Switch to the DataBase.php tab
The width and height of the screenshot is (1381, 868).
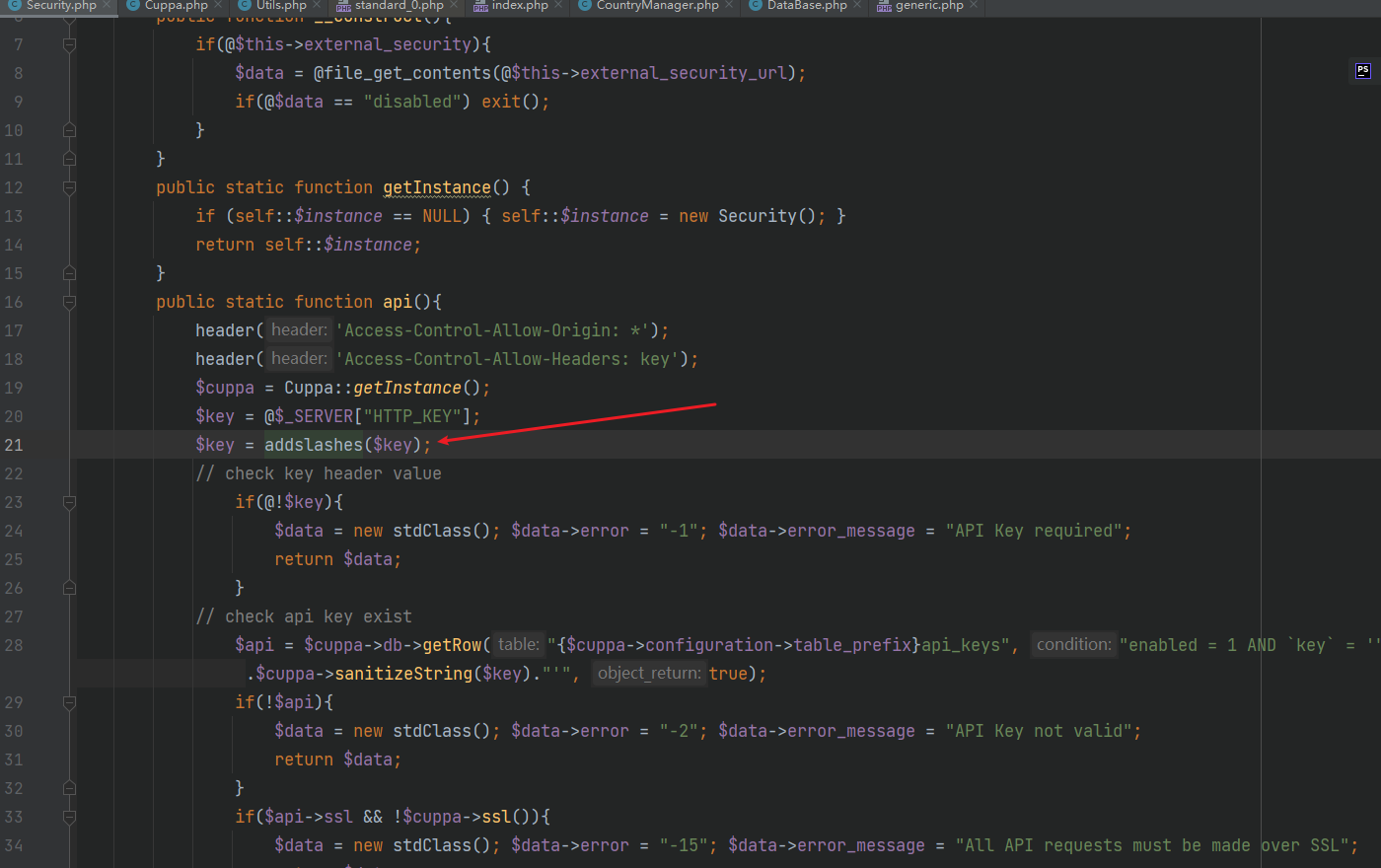click(x=807, y=6)
